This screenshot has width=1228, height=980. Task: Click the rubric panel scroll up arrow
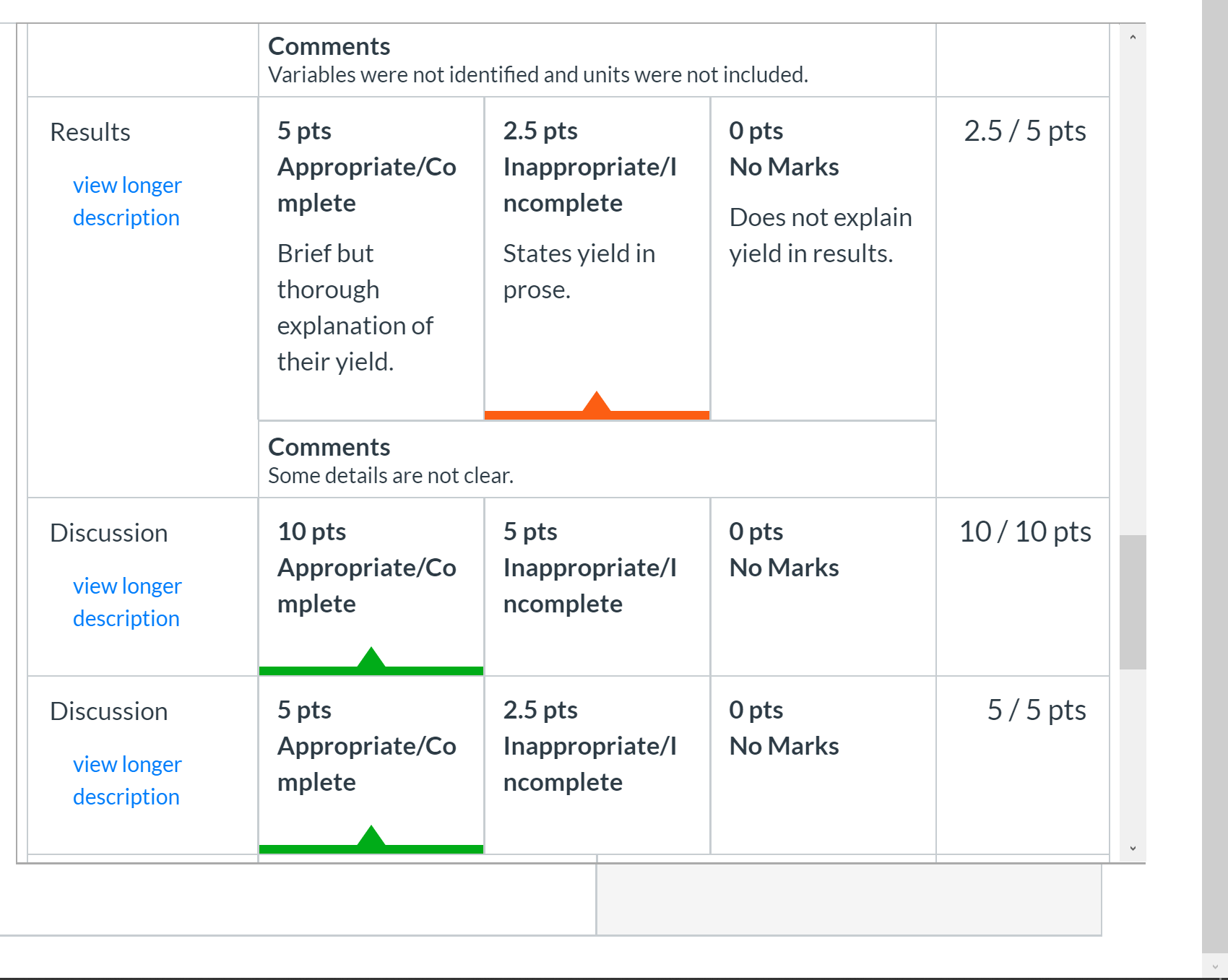[x=1133, y=37]
